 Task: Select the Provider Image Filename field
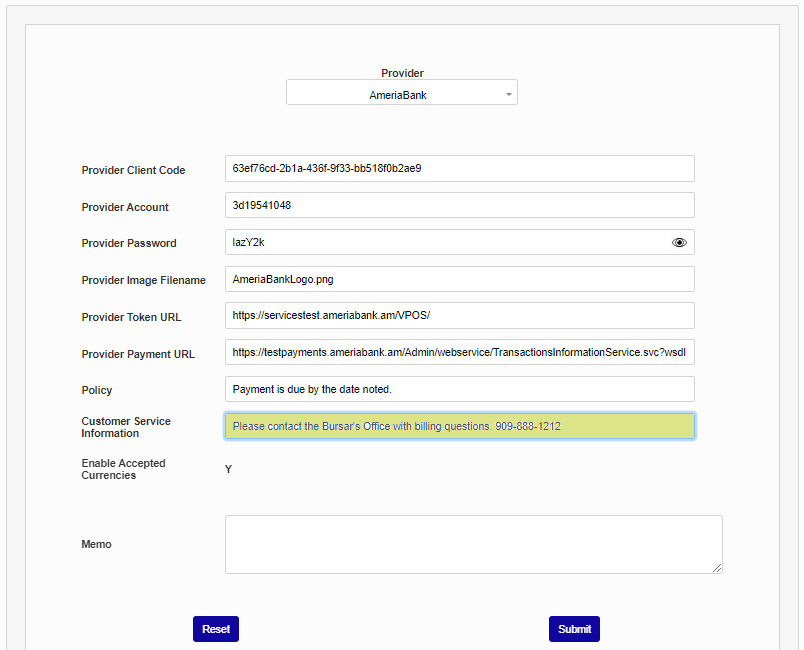tap(459, 280)
